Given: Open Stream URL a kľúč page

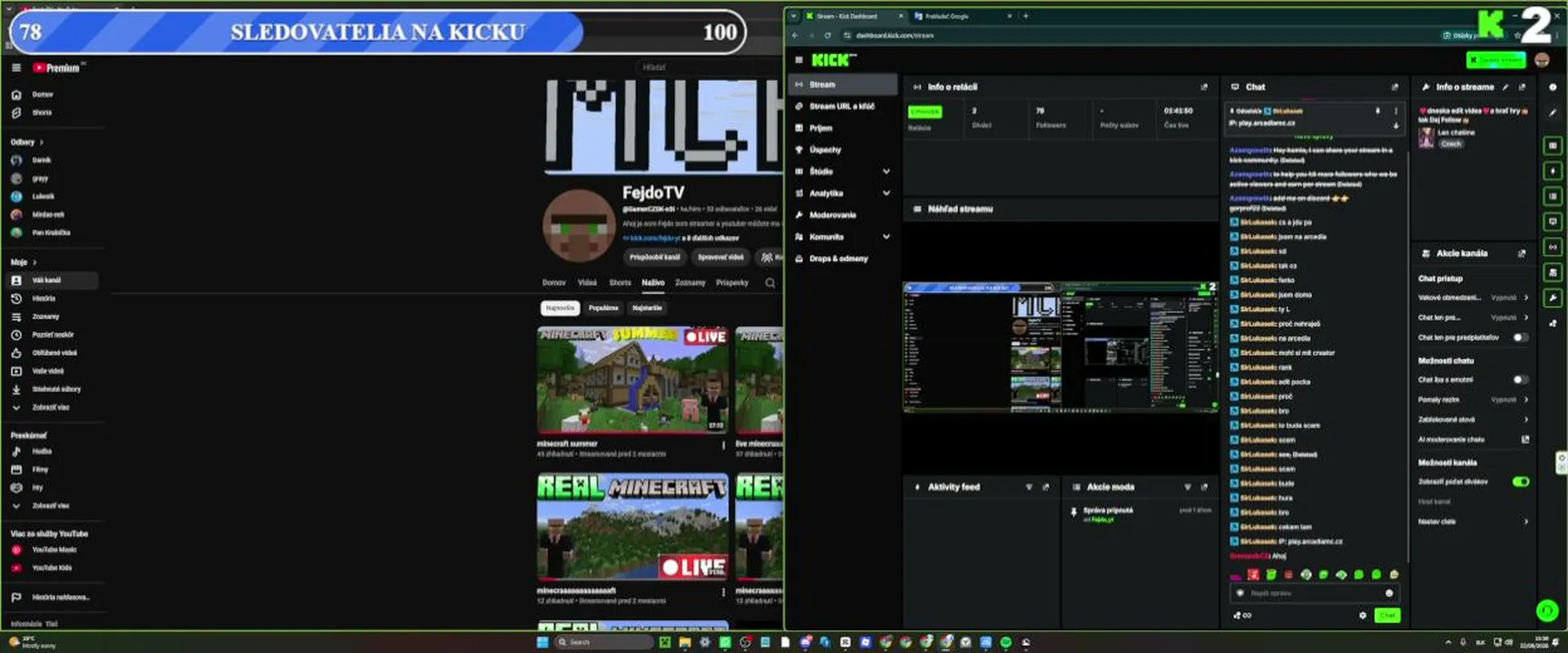Looking at the screenshot, I should click(x=843, y=106).
